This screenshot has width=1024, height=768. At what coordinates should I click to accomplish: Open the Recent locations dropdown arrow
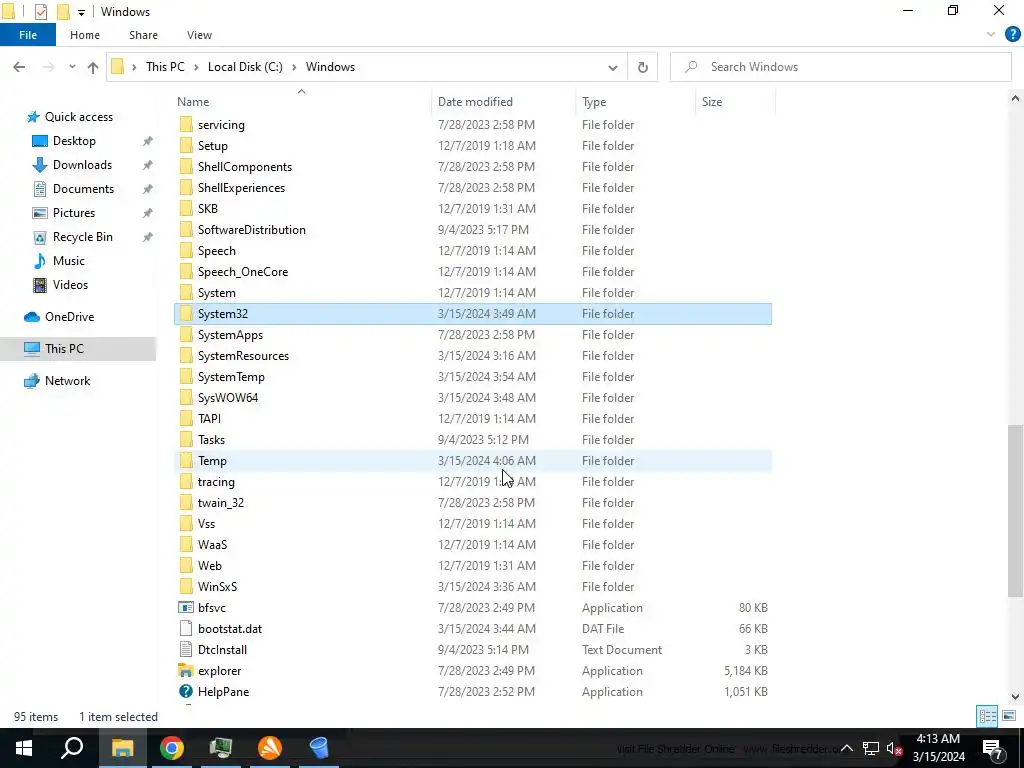click(72, 67)
